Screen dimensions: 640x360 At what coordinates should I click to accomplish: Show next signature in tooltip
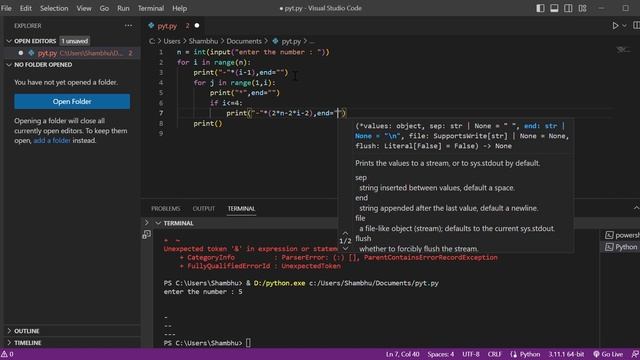coord(345,249)
